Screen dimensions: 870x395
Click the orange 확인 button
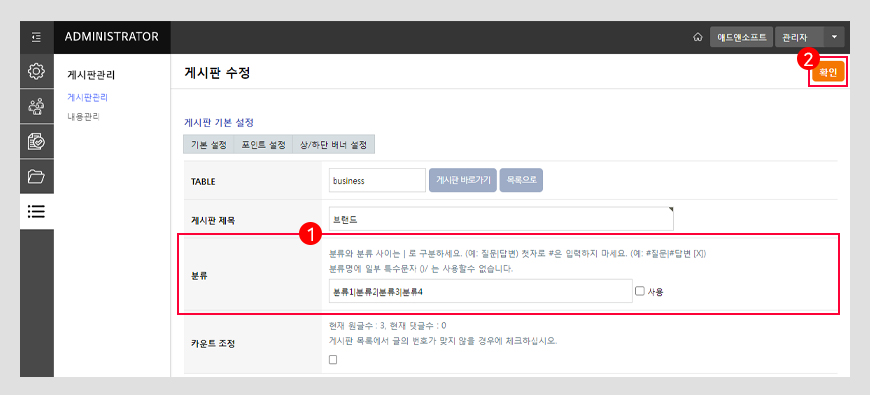828,73
